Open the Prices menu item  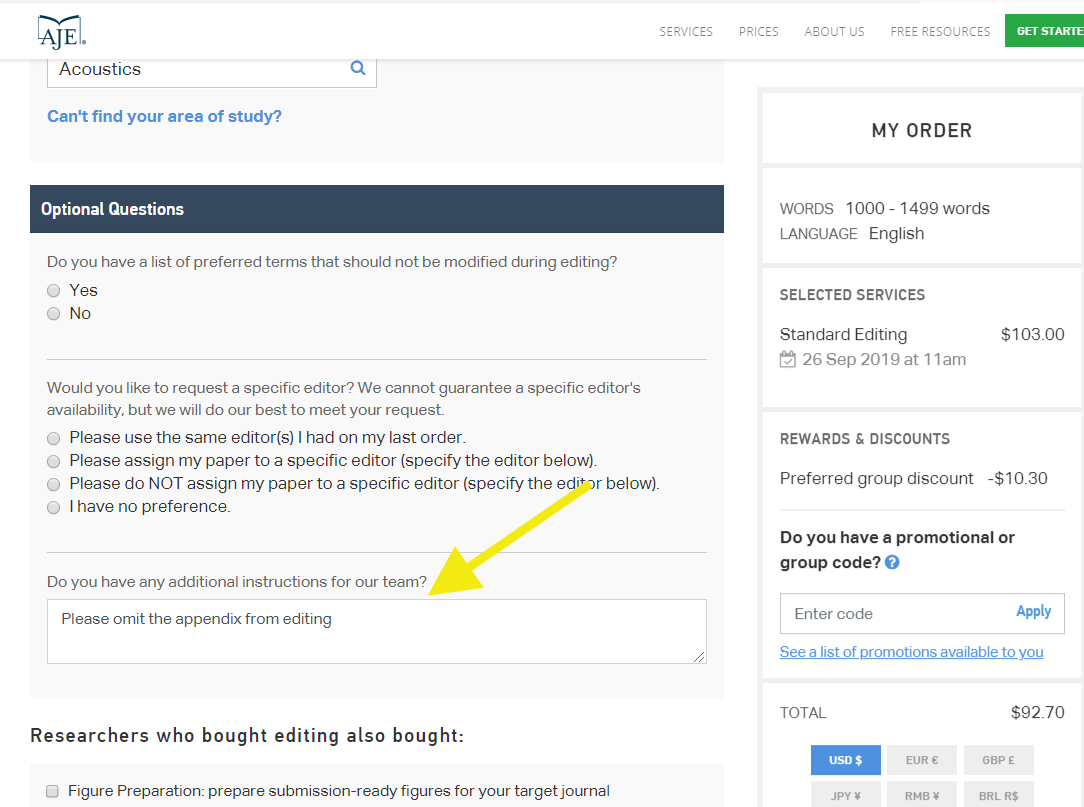(758, 32)
